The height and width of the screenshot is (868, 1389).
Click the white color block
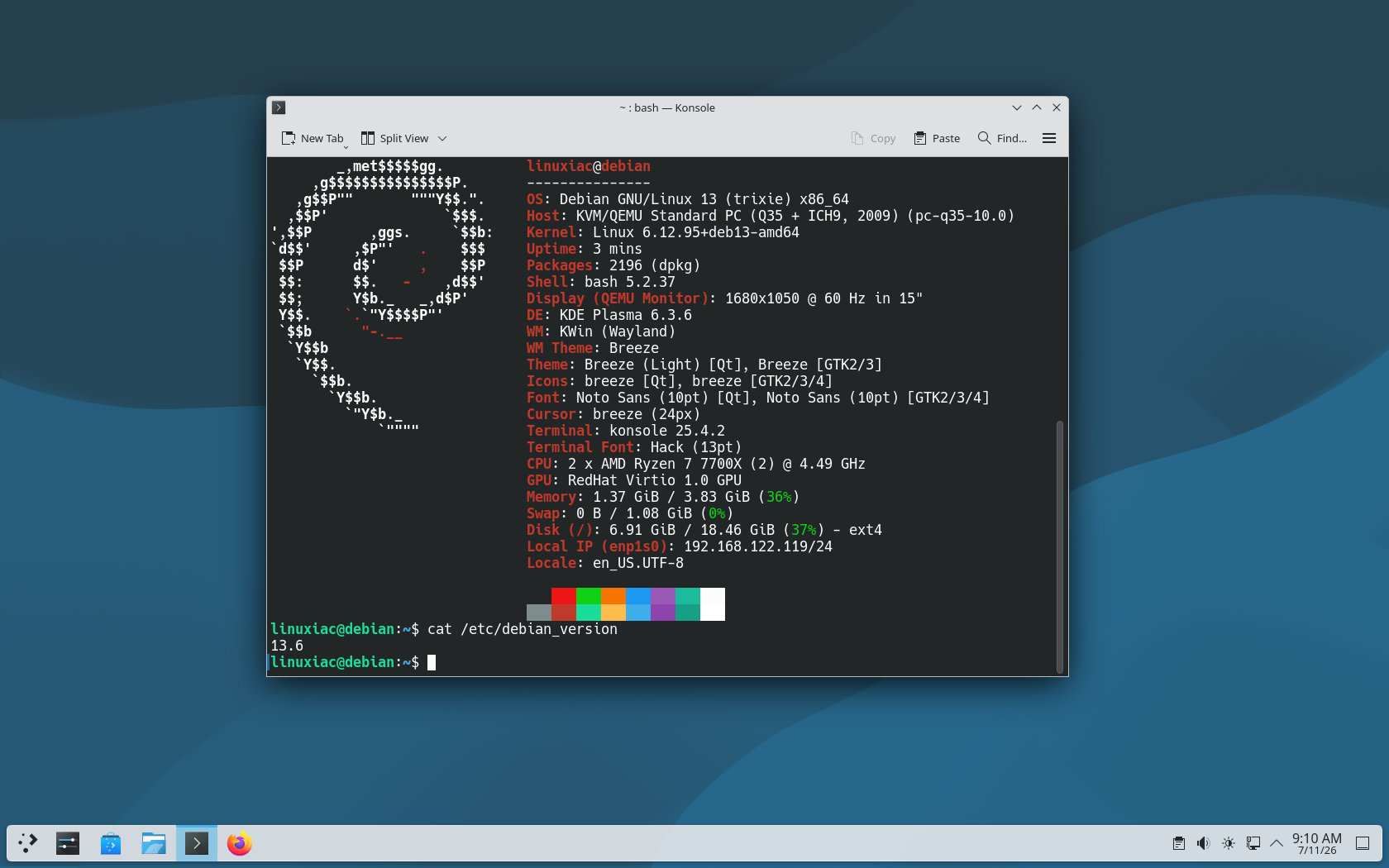tap(713, 604)
